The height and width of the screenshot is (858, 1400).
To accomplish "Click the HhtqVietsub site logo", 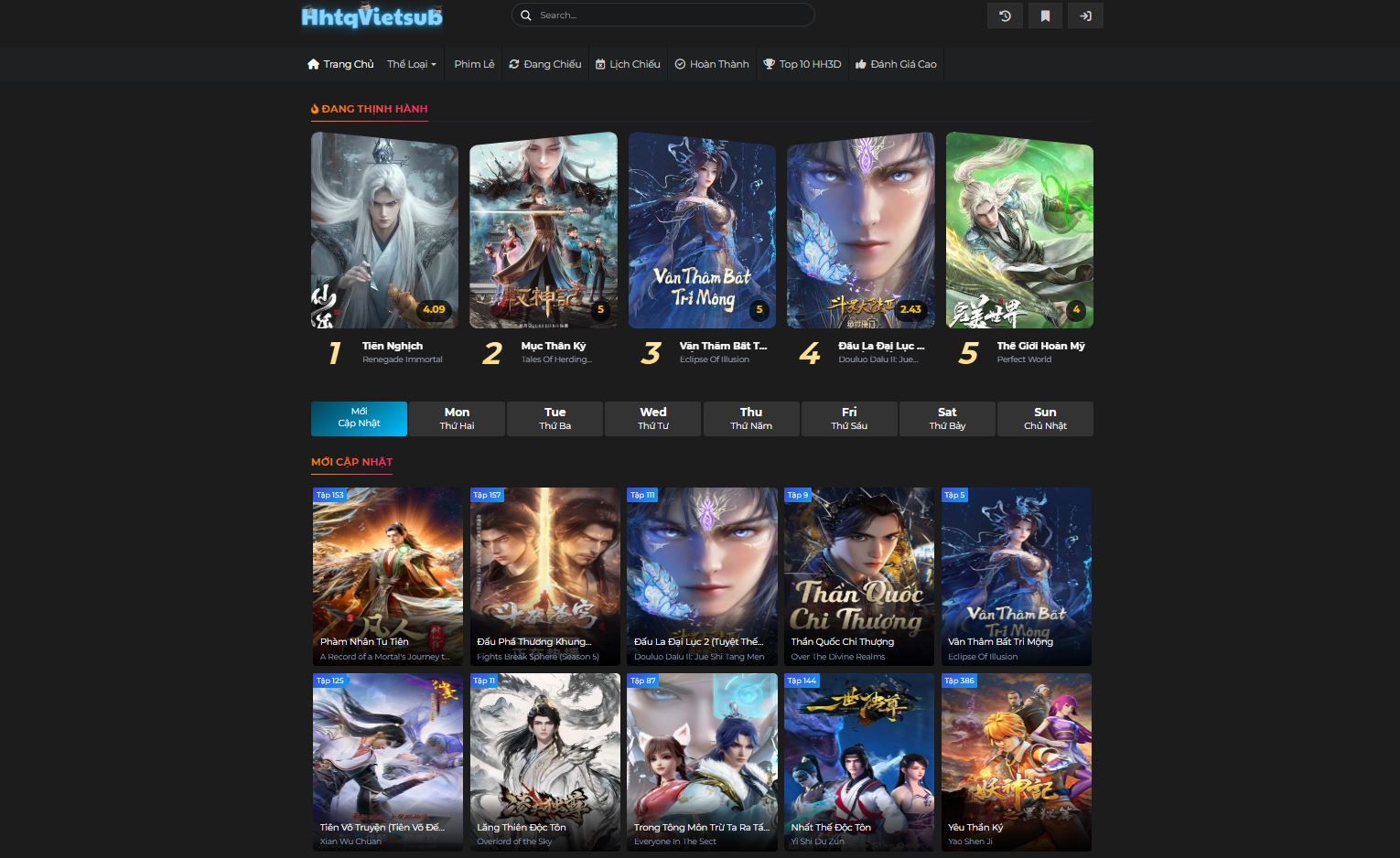I will click(372, 16).
